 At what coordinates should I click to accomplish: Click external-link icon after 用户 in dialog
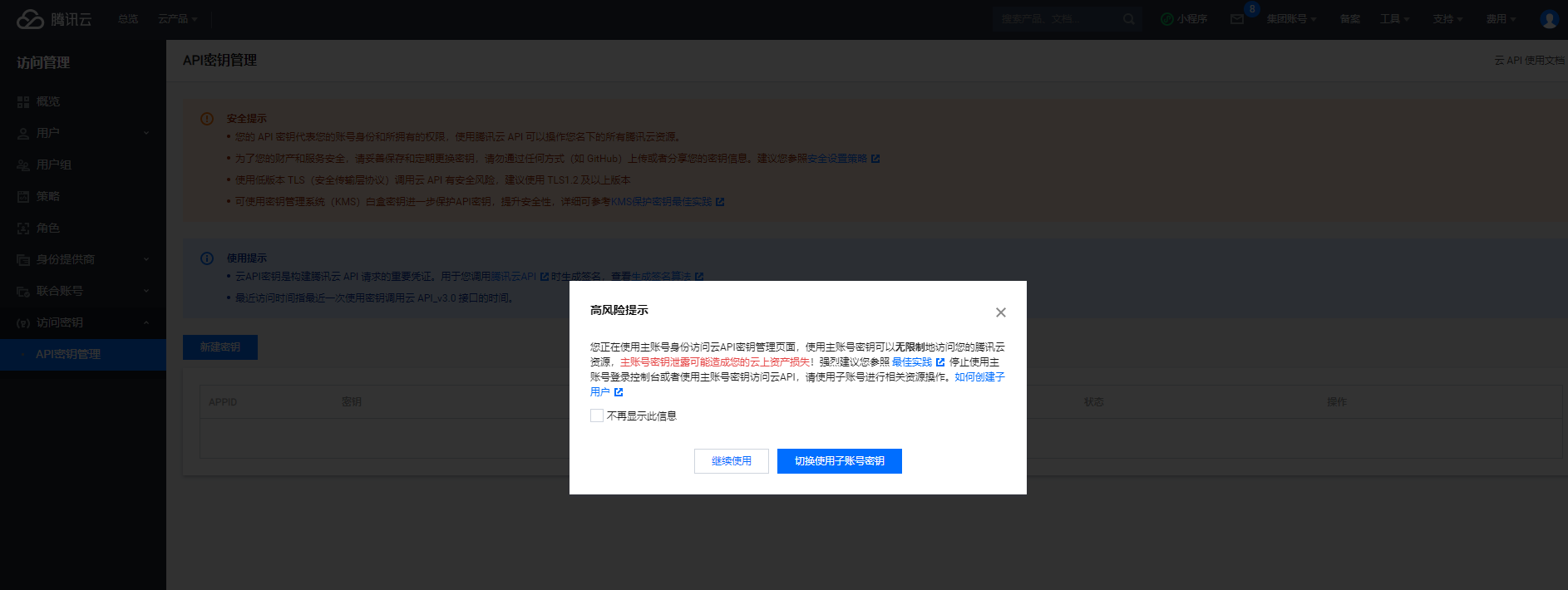(619, 392)
